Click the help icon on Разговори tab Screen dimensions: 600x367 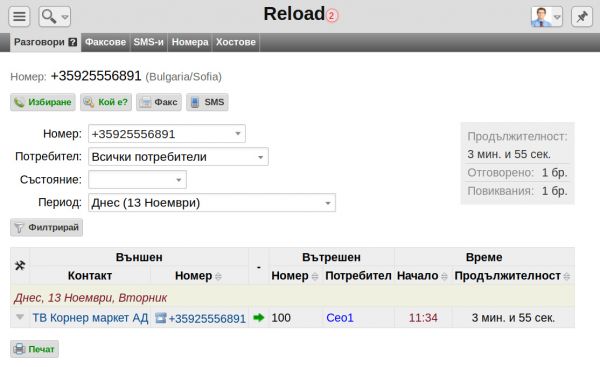[x=72, y=42]
